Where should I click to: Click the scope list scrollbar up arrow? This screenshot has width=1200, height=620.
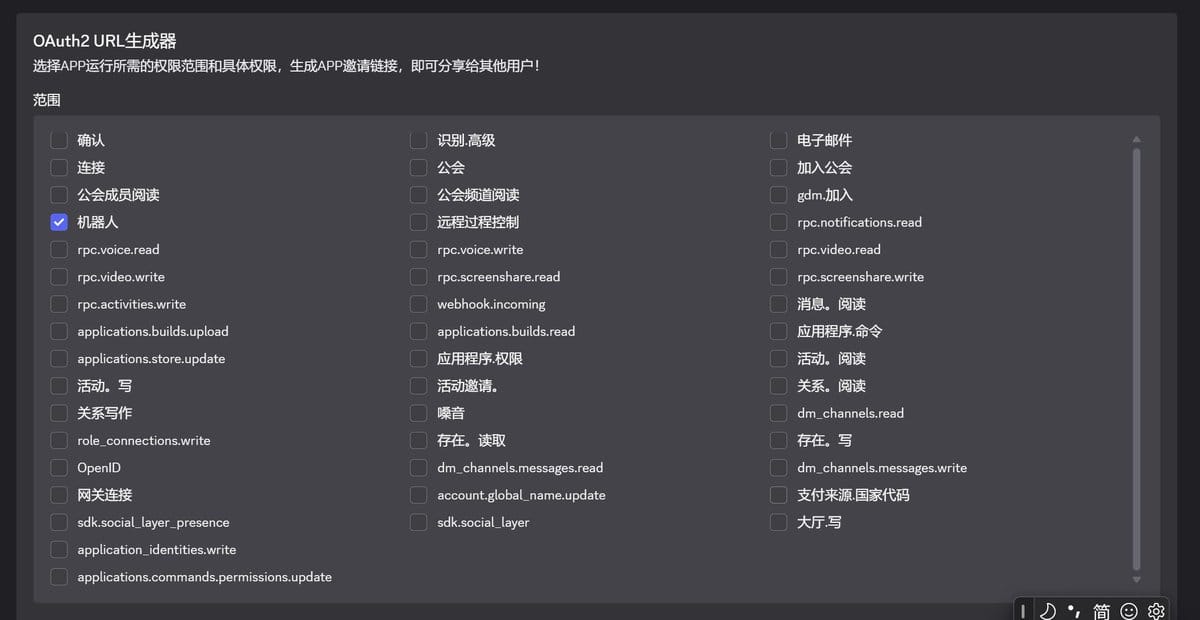1136,139
